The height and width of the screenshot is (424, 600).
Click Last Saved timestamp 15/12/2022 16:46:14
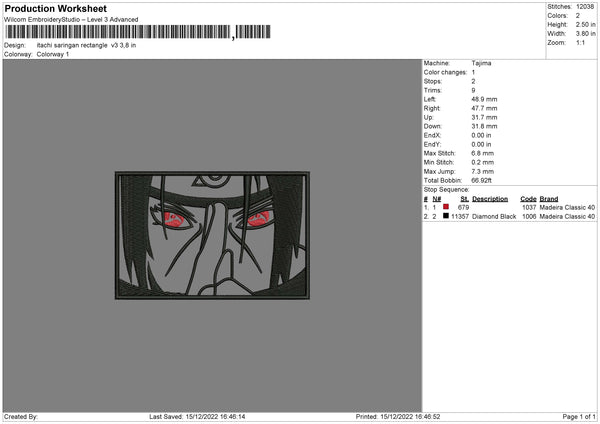(215, 417)
